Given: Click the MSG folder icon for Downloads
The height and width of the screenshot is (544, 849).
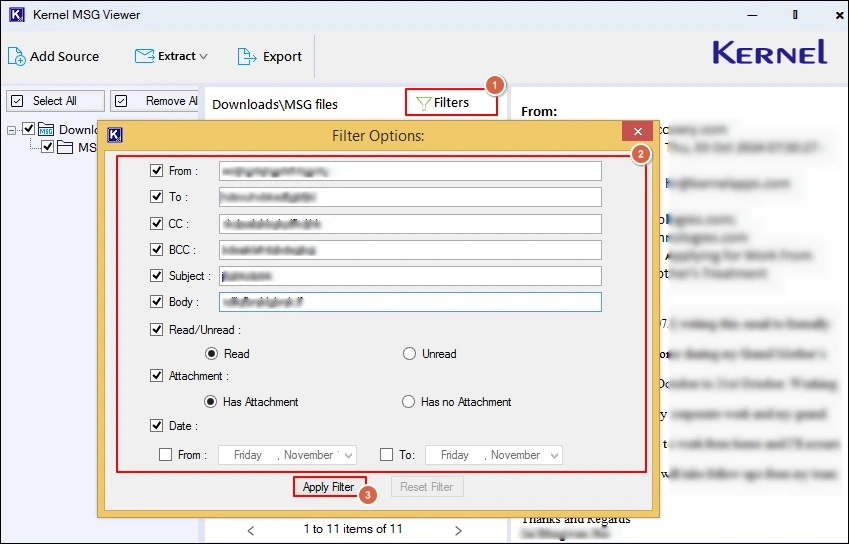Looking at the screenshot, I should [x=46, y=129].
